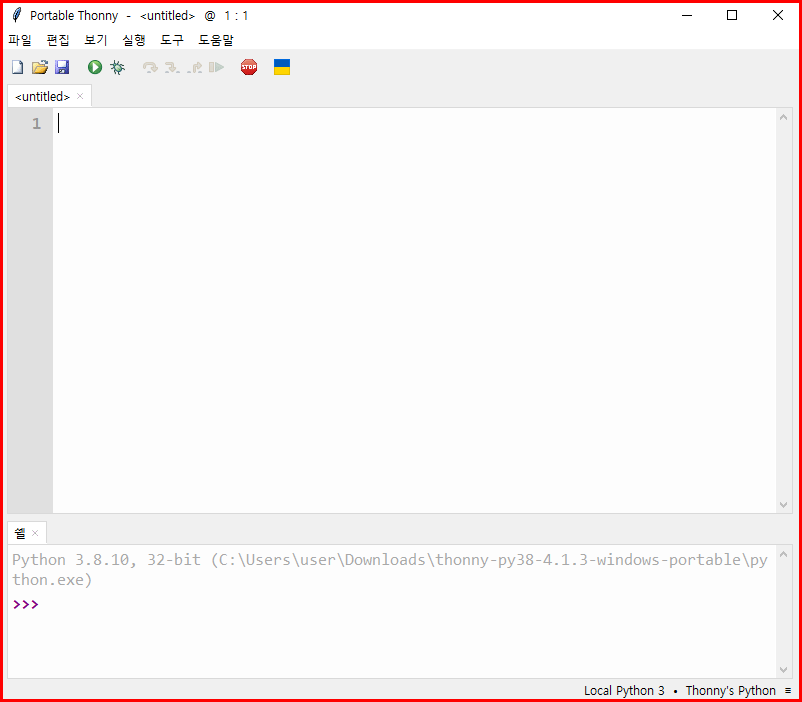The image size is (802, 702).
Task: Close the 쉘 shell tab
Action: pos(35,533)
